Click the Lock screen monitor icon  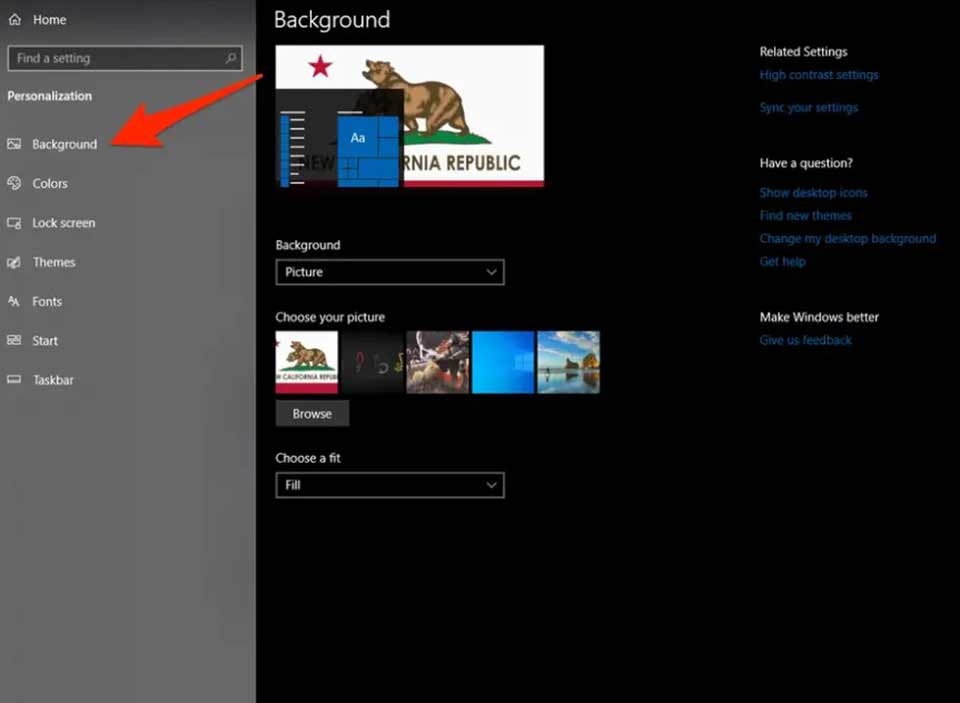(x=14, y=223)
